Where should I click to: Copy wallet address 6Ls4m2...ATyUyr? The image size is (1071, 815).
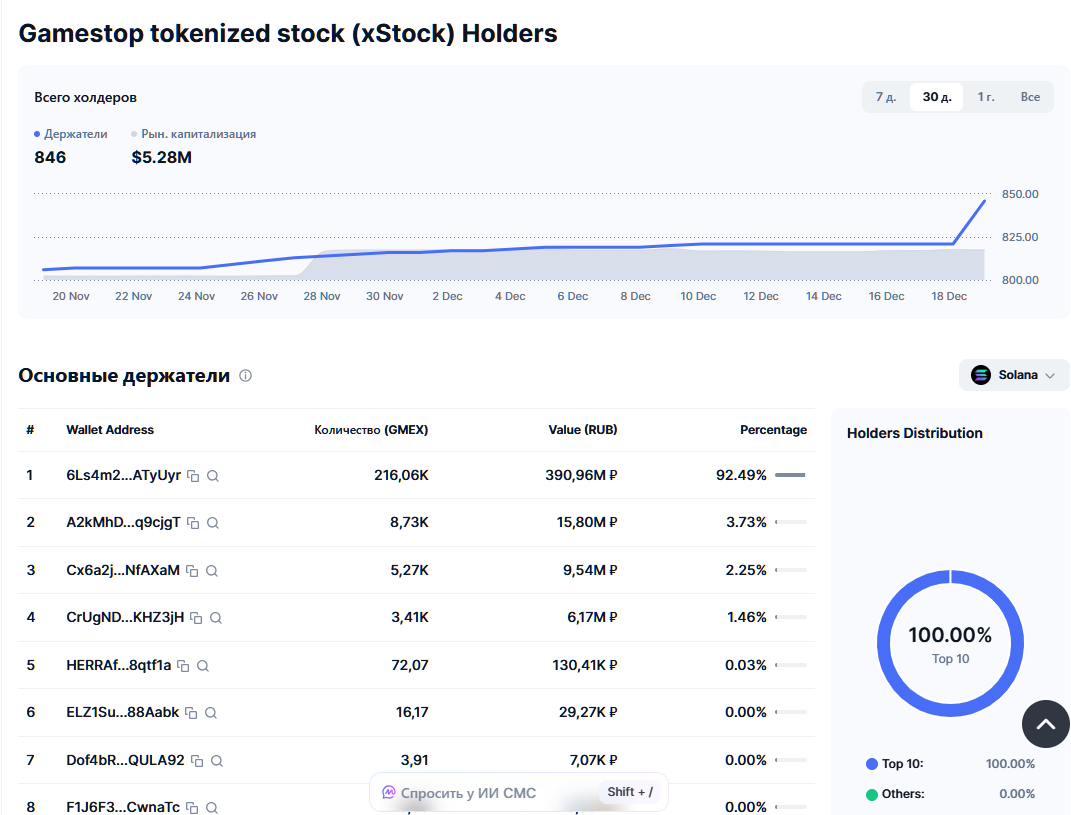point(194,476)
